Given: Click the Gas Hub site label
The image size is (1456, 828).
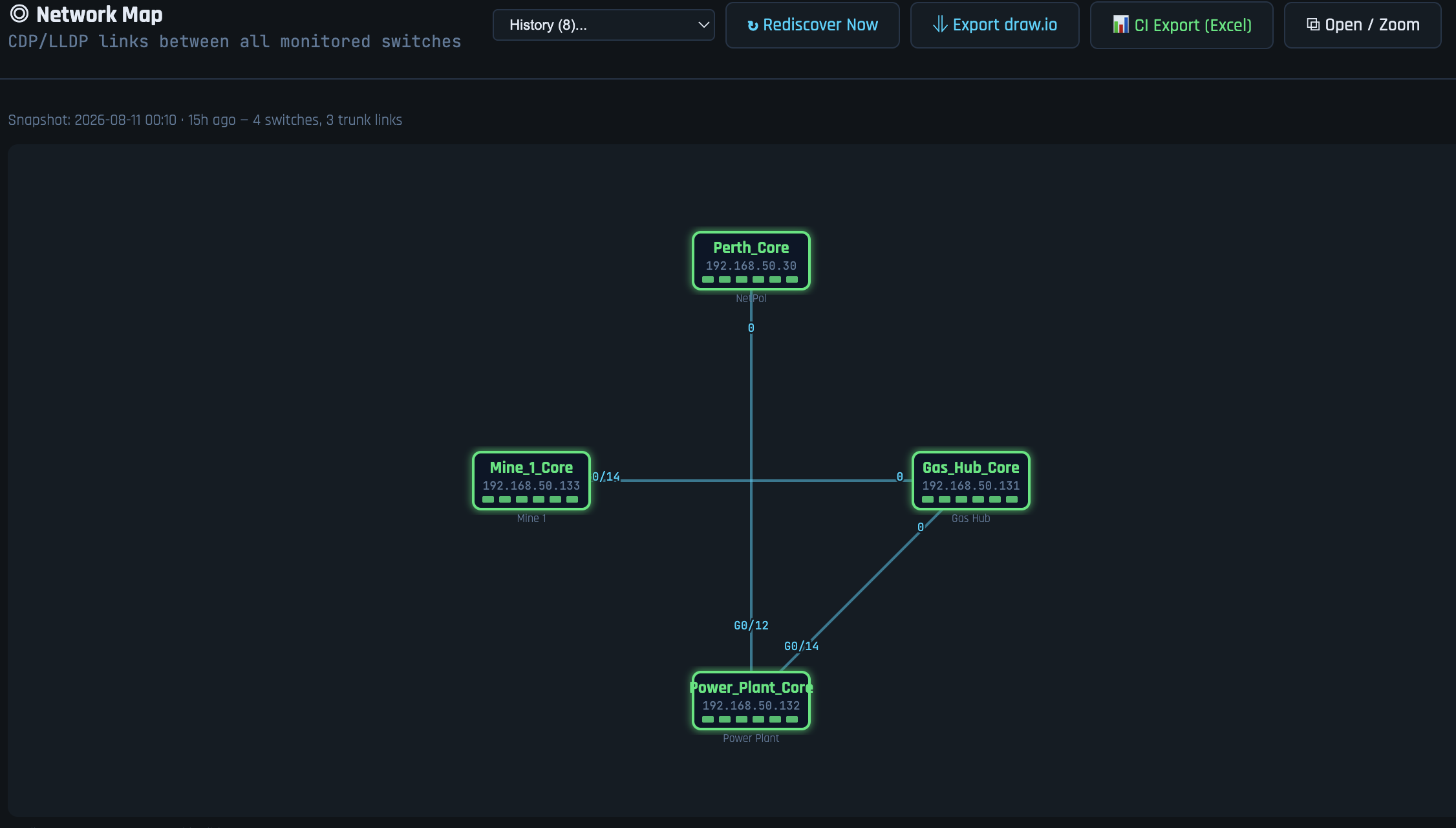Looking at the screenshot, I should (x=970, y=518).
